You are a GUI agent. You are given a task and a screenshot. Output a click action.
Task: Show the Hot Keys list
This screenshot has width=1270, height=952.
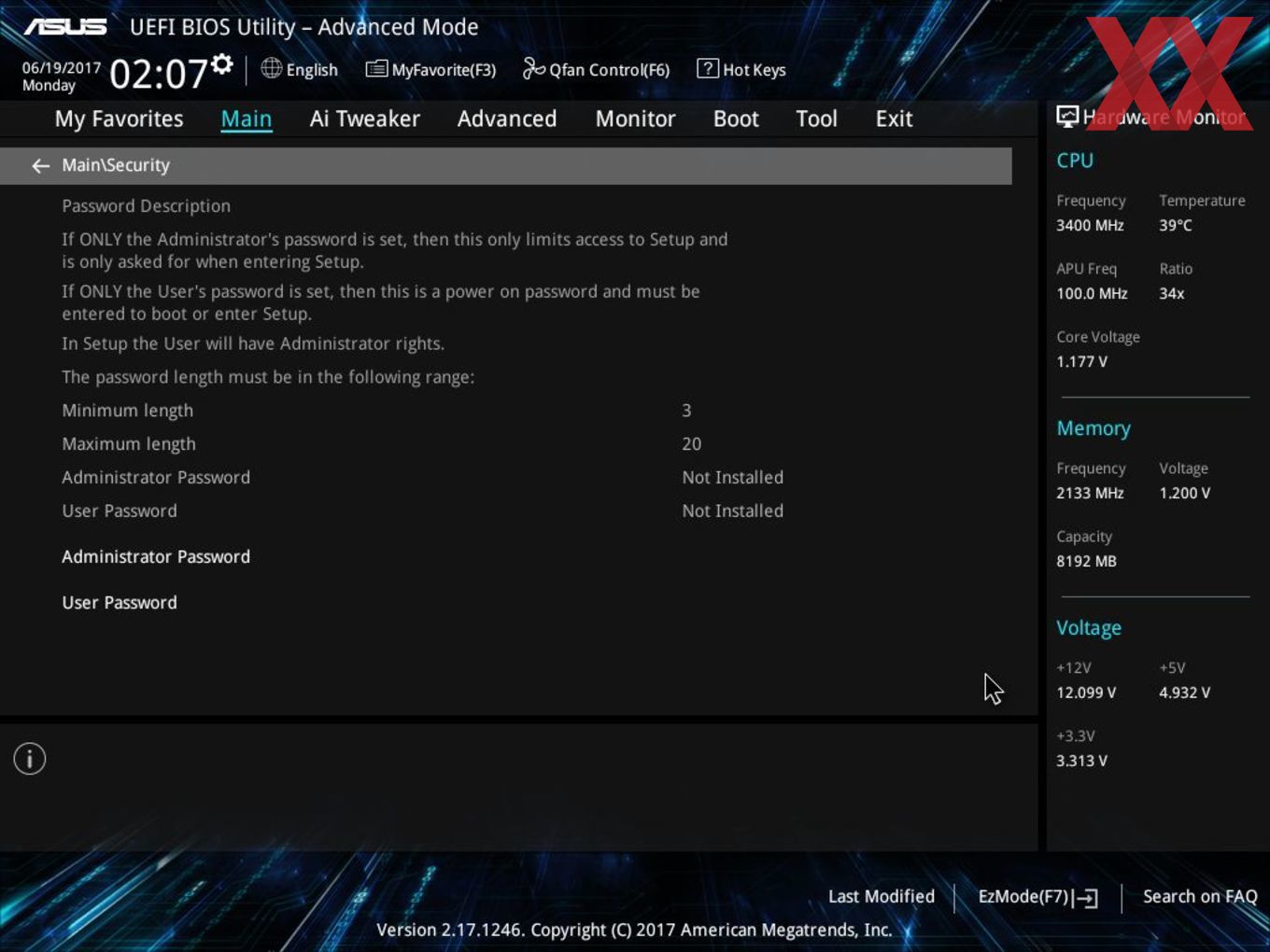(754, 70)
